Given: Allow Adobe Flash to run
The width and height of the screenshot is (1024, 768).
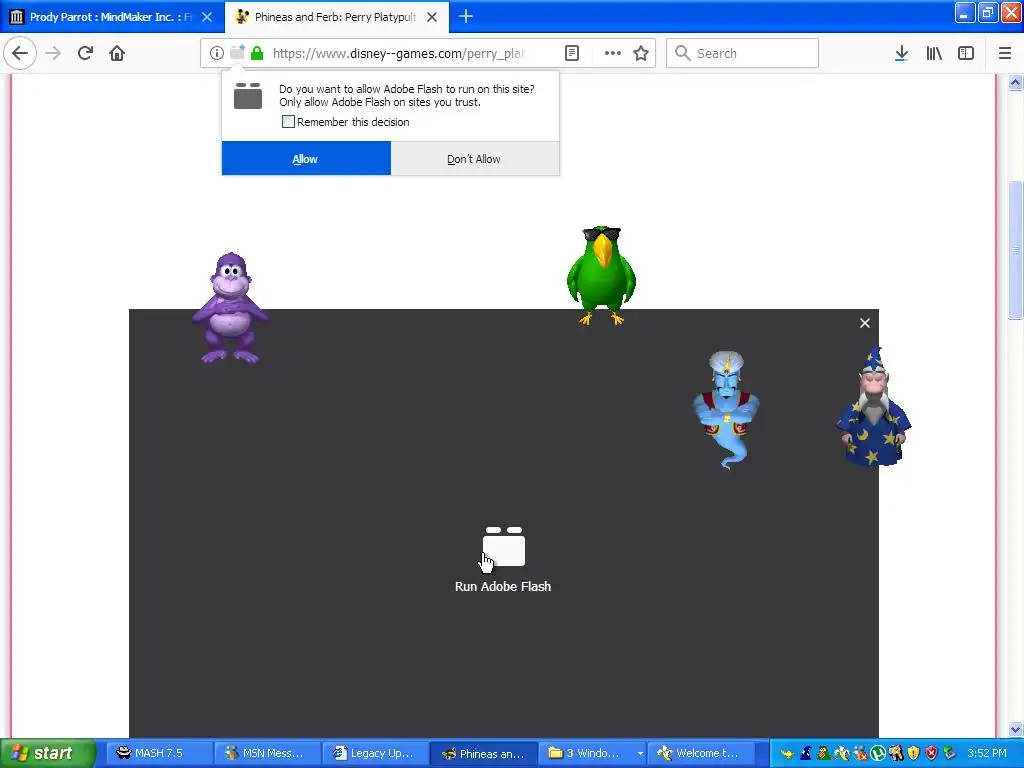Looking at the screenshot, I should 306,159.
